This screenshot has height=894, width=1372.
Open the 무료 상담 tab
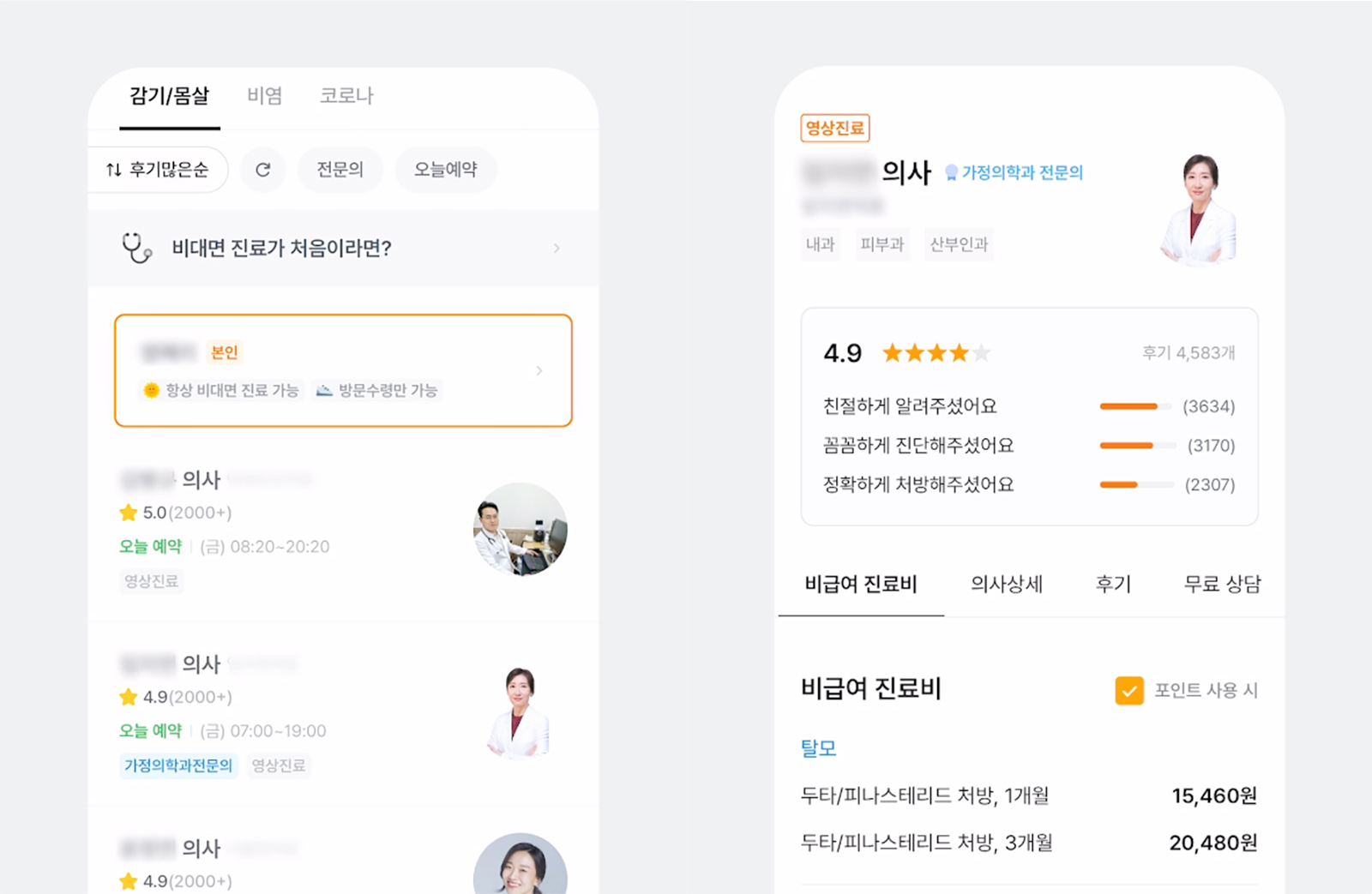coord(1222,585)
